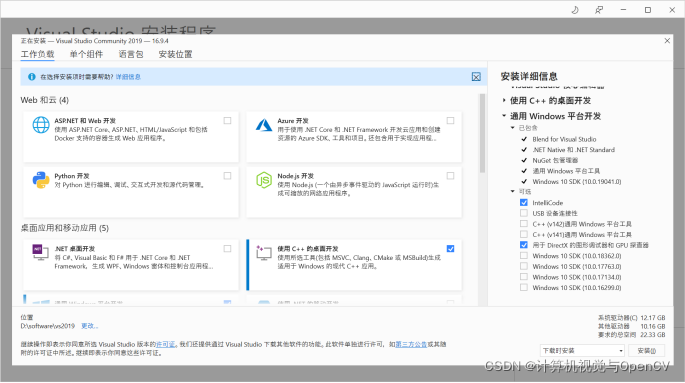Uncheck DirectX graphics debugger and GPU profiler

[x=524, y=245]
